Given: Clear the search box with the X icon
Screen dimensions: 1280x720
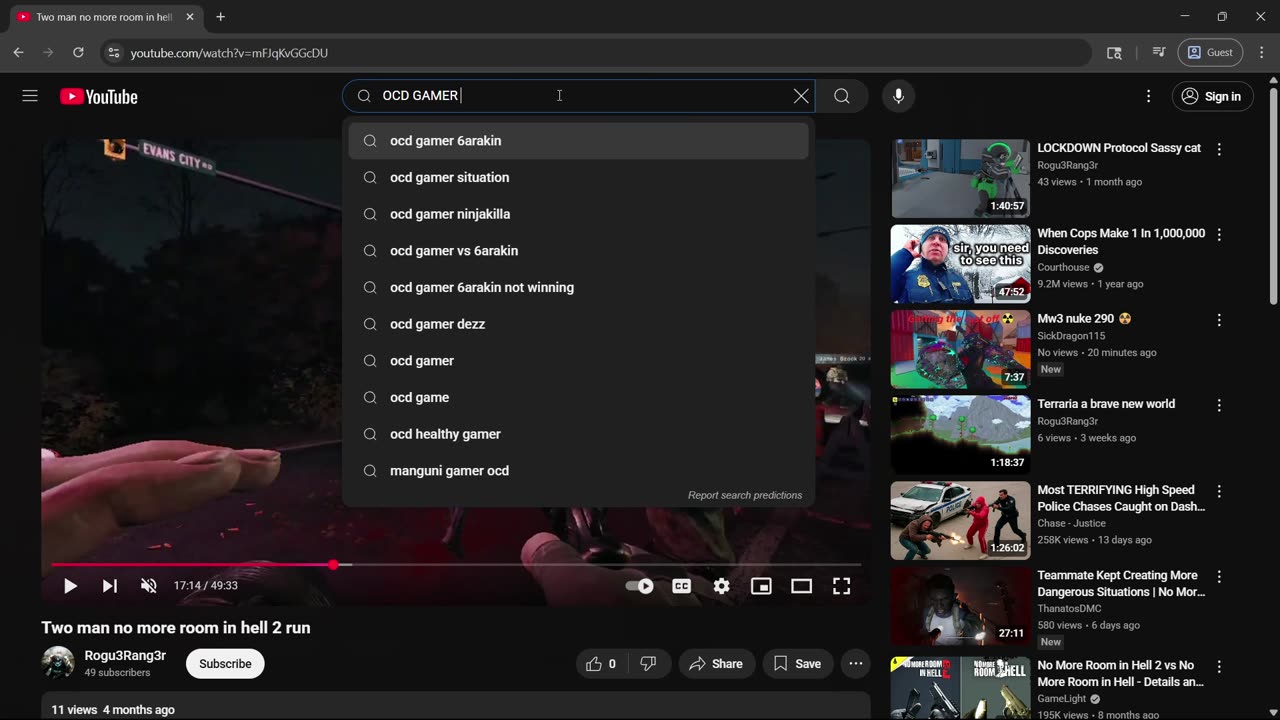Looking at the screenshot, I should pos(801,96).
